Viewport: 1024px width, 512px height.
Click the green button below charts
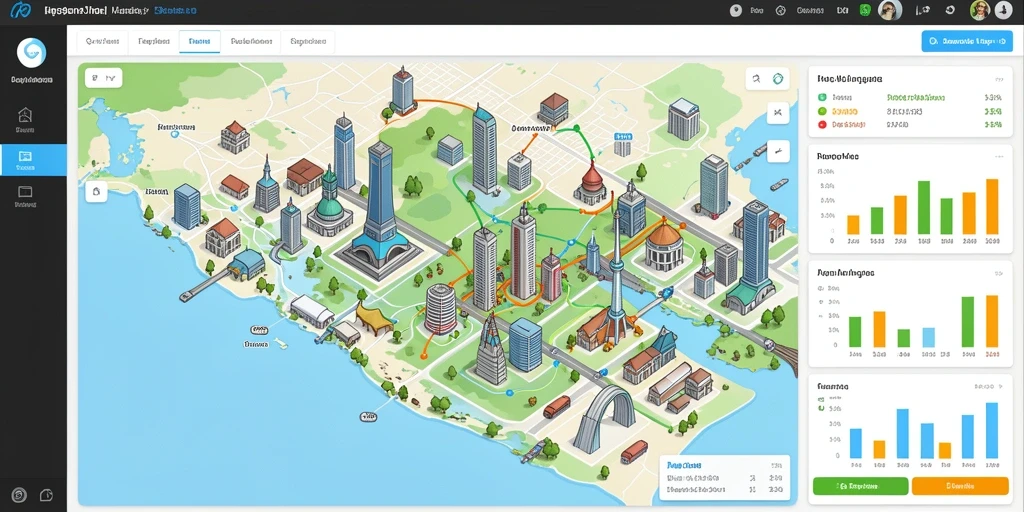860,486
